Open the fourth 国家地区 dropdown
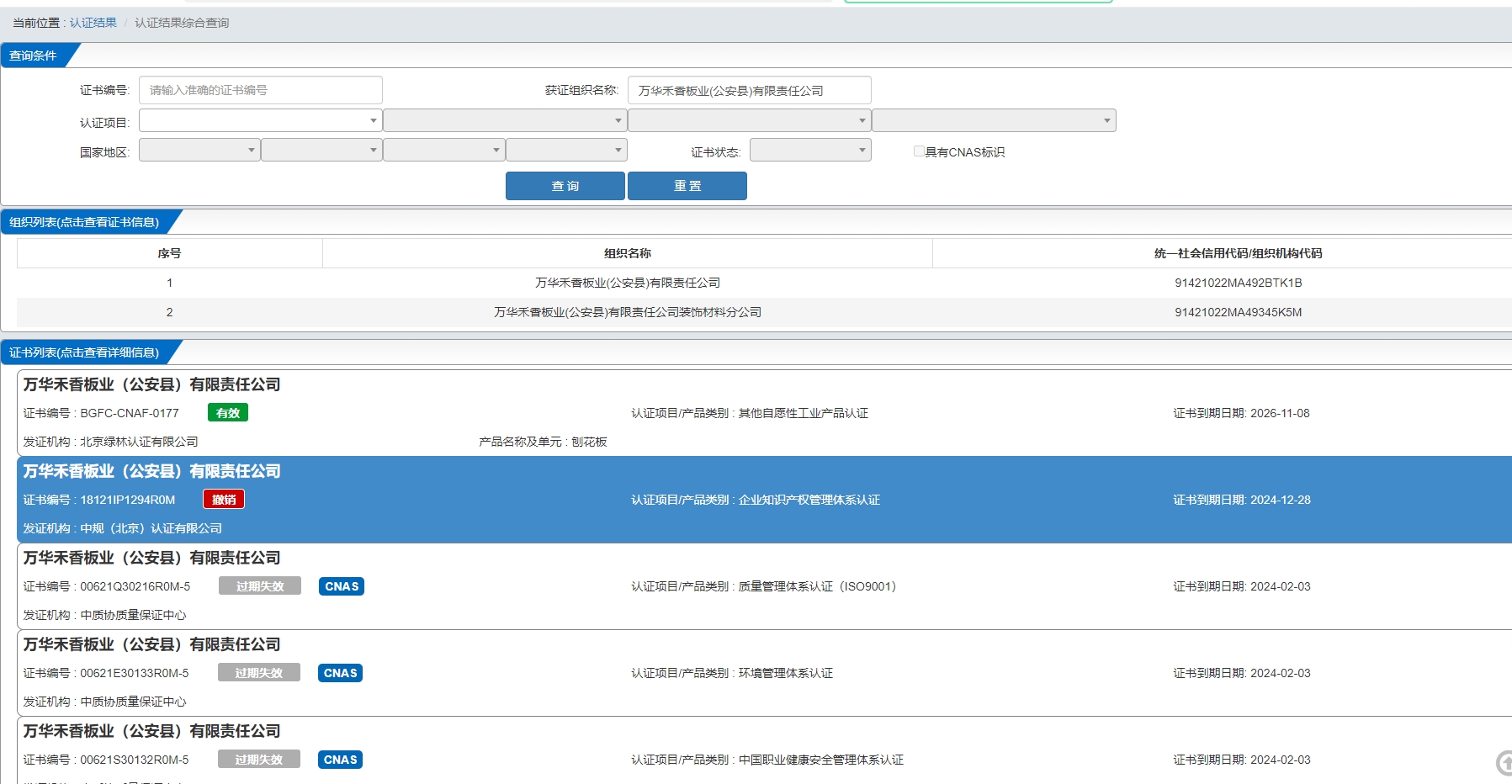 click(566, 150)
